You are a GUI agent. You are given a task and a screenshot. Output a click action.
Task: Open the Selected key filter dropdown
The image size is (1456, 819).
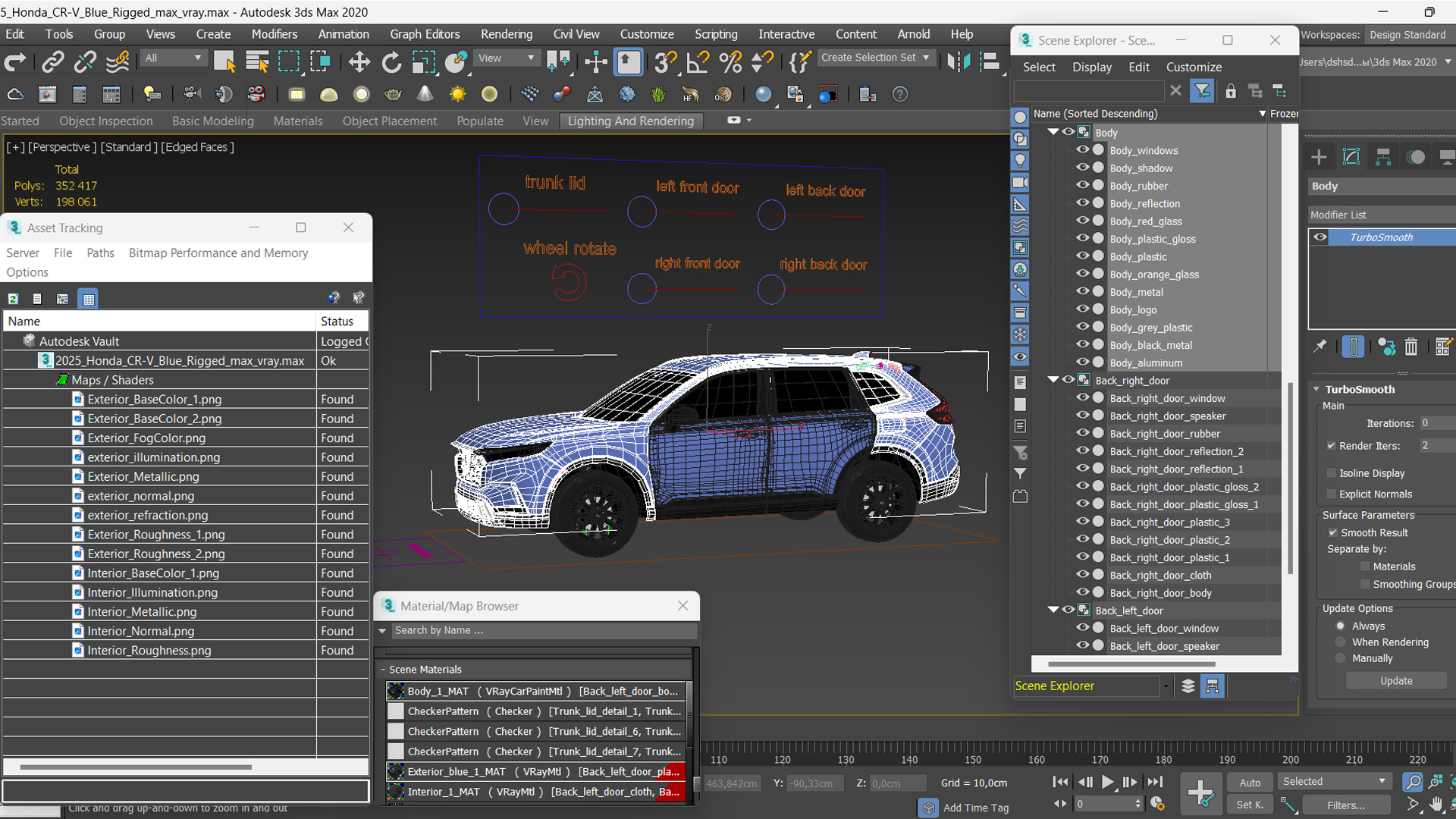pyautogui.click(x=1334, y=782)
